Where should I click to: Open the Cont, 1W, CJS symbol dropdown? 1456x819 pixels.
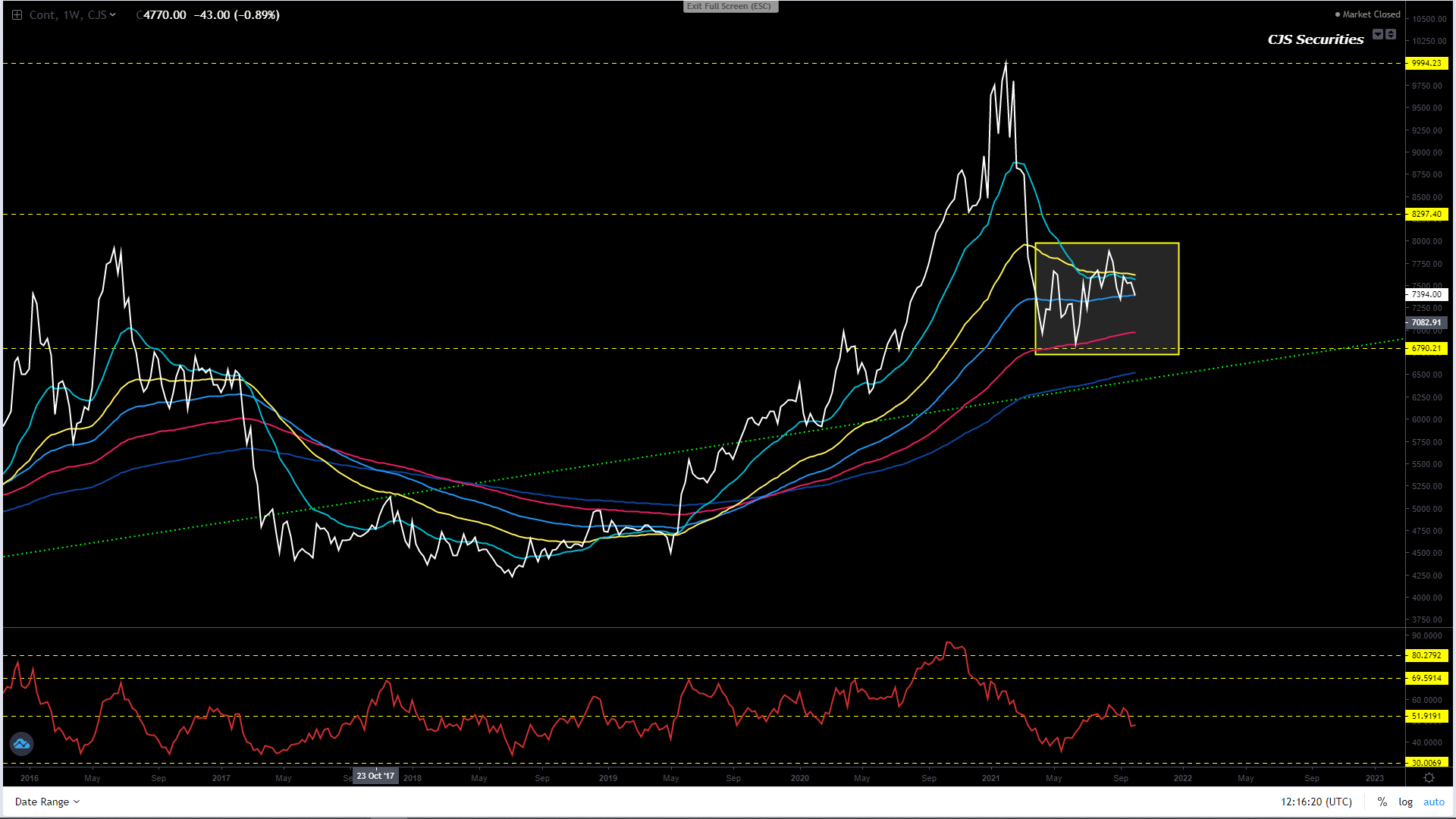point(72,15)
